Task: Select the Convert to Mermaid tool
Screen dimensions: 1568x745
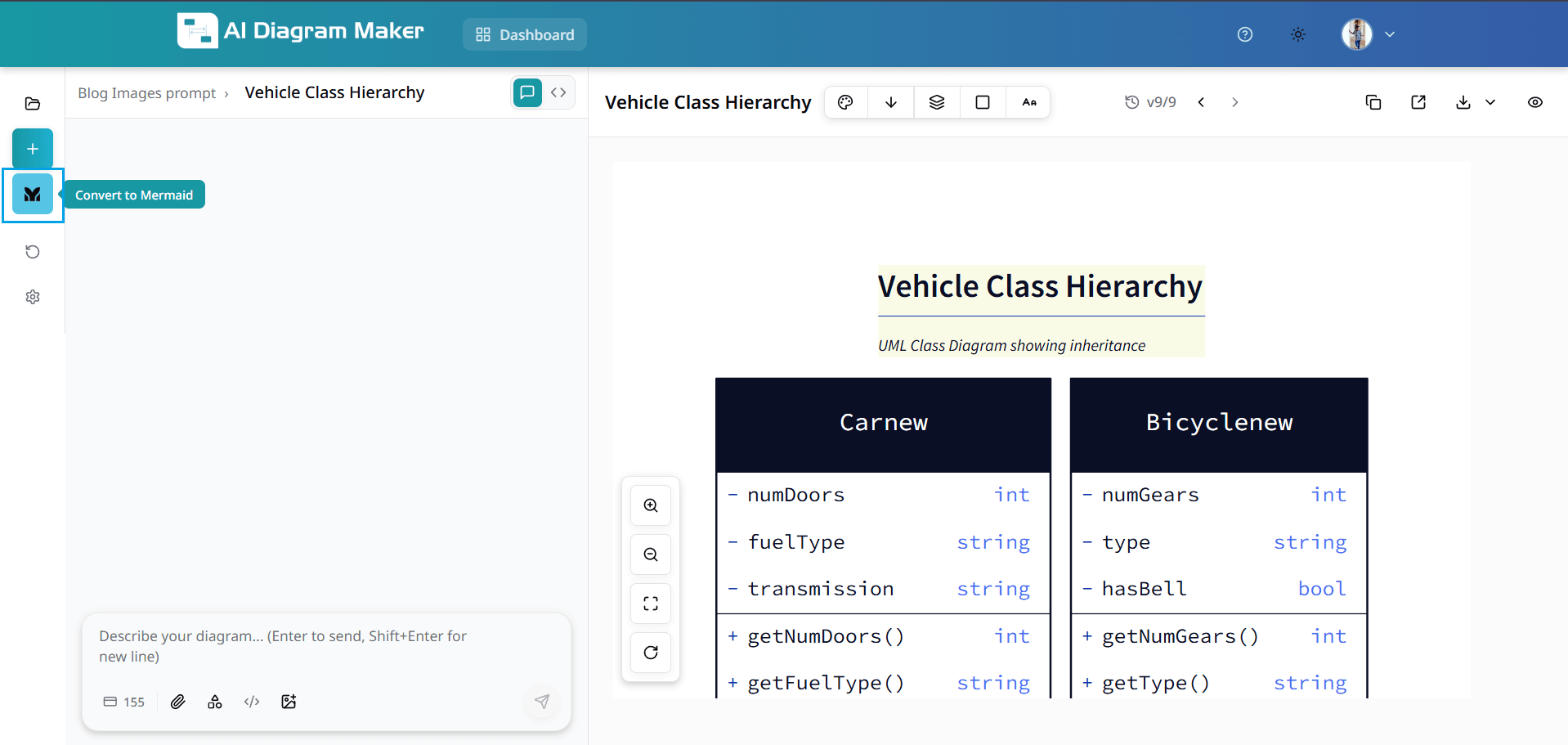Action: (x=33, y=194)
